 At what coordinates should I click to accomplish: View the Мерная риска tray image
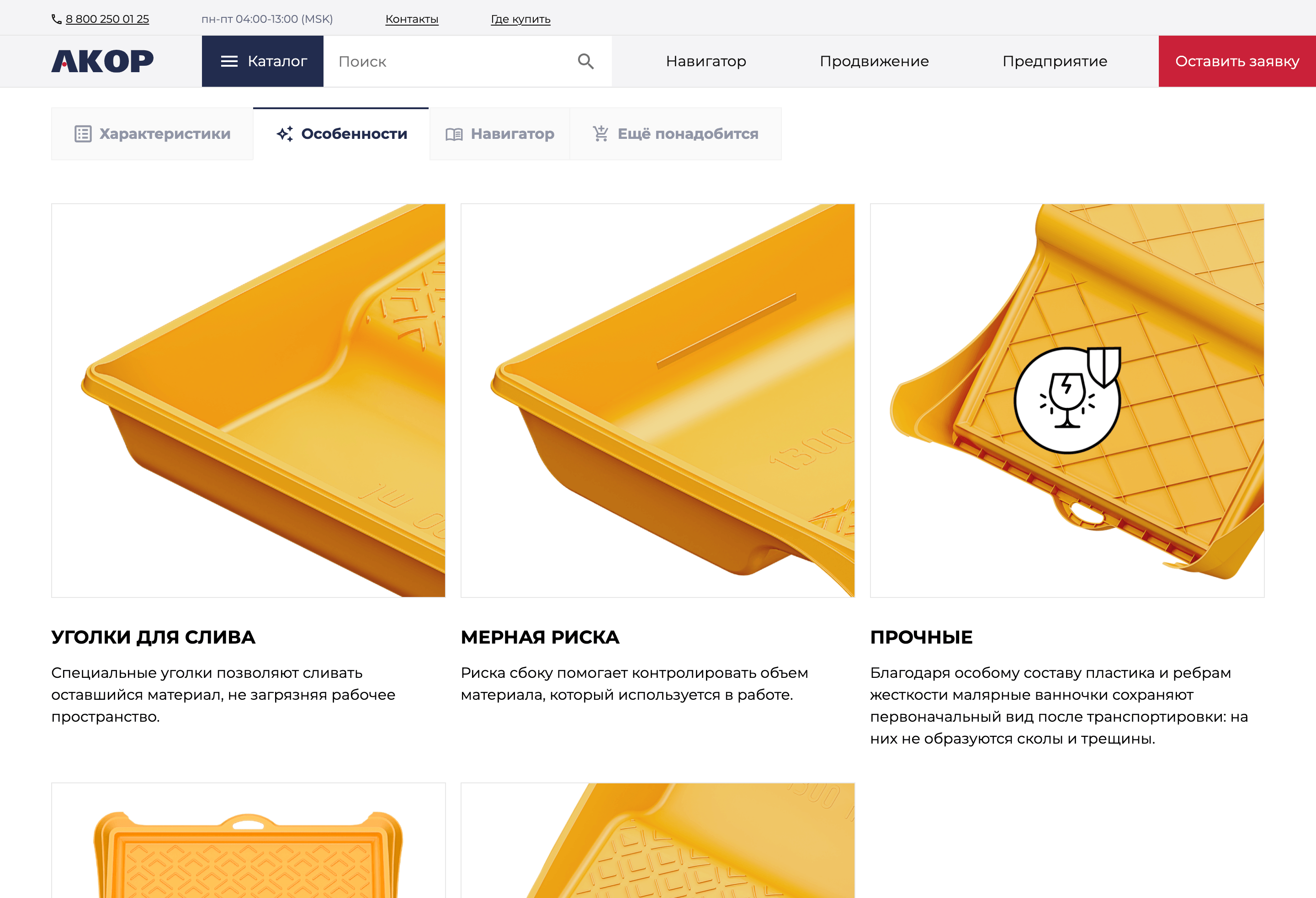(658, 400)
